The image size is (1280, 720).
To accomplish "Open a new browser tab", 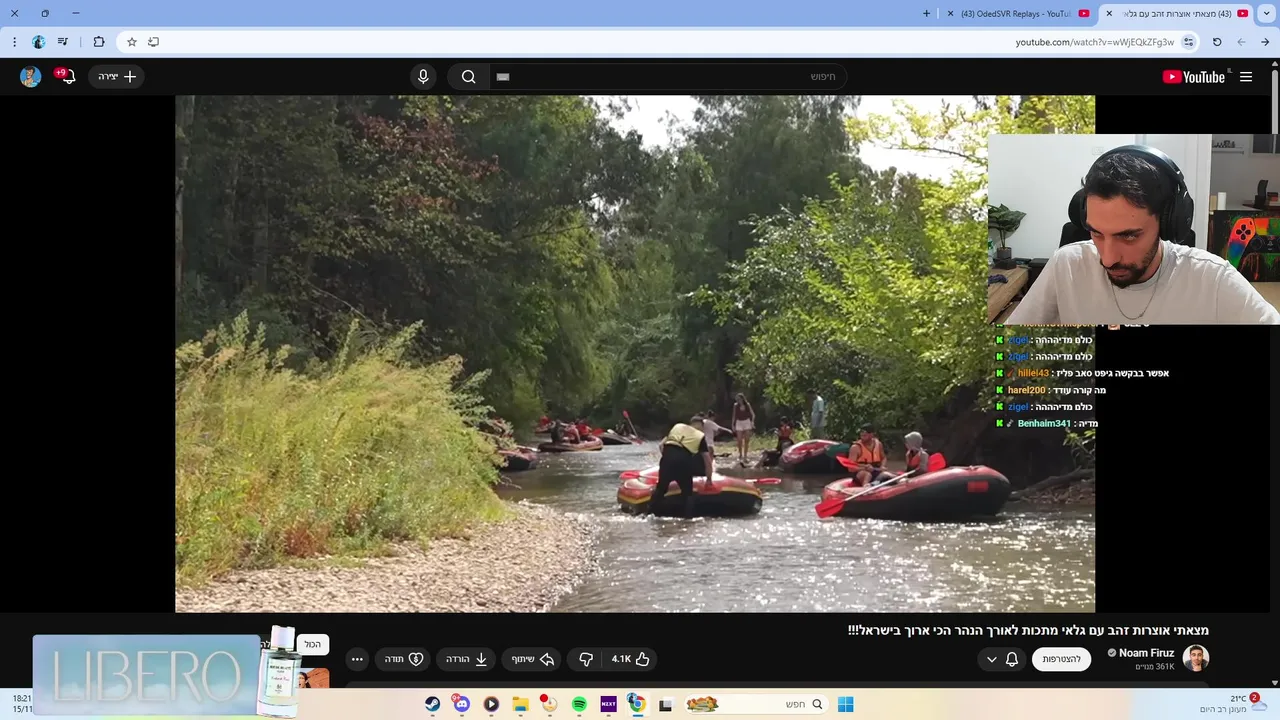I will [x=926, y=14].
